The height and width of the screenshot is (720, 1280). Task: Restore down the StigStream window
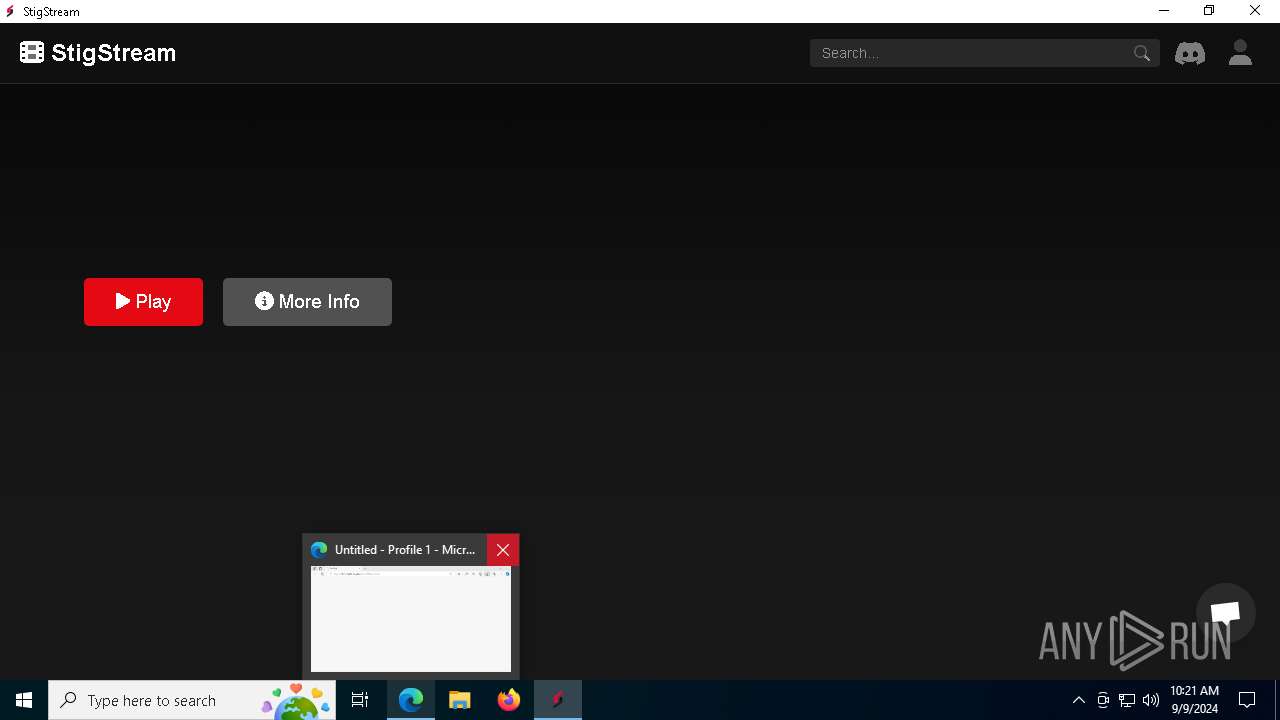(1209, 11)
